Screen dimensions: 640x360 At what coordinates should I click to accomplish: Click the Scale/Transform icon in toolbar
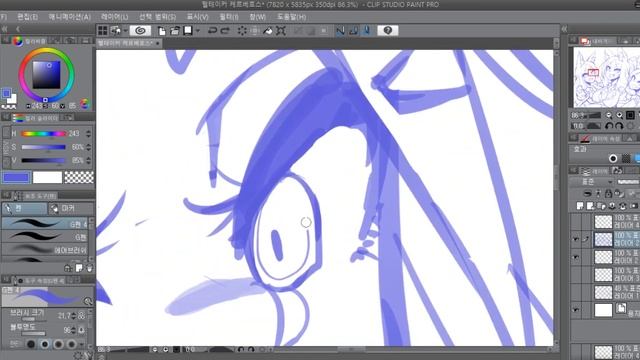click(281, 31)
